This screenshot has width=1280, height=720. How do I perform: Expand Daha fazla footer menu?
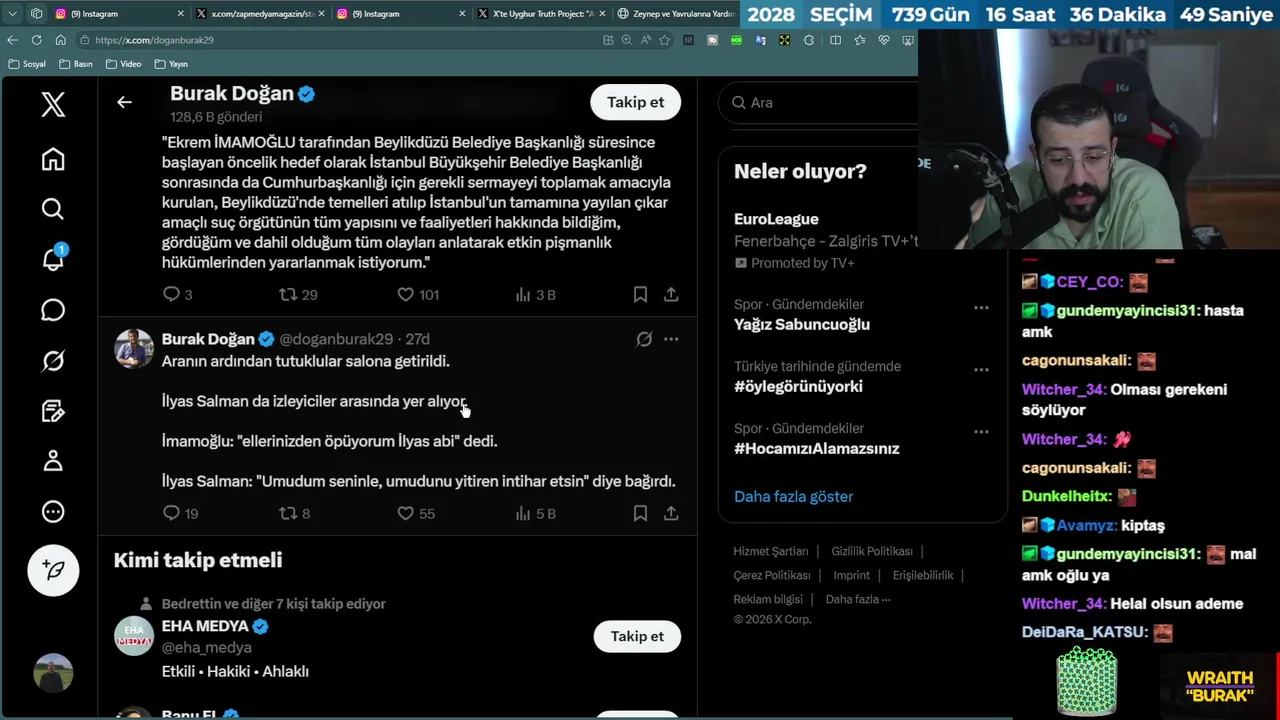tap(858, 599)
